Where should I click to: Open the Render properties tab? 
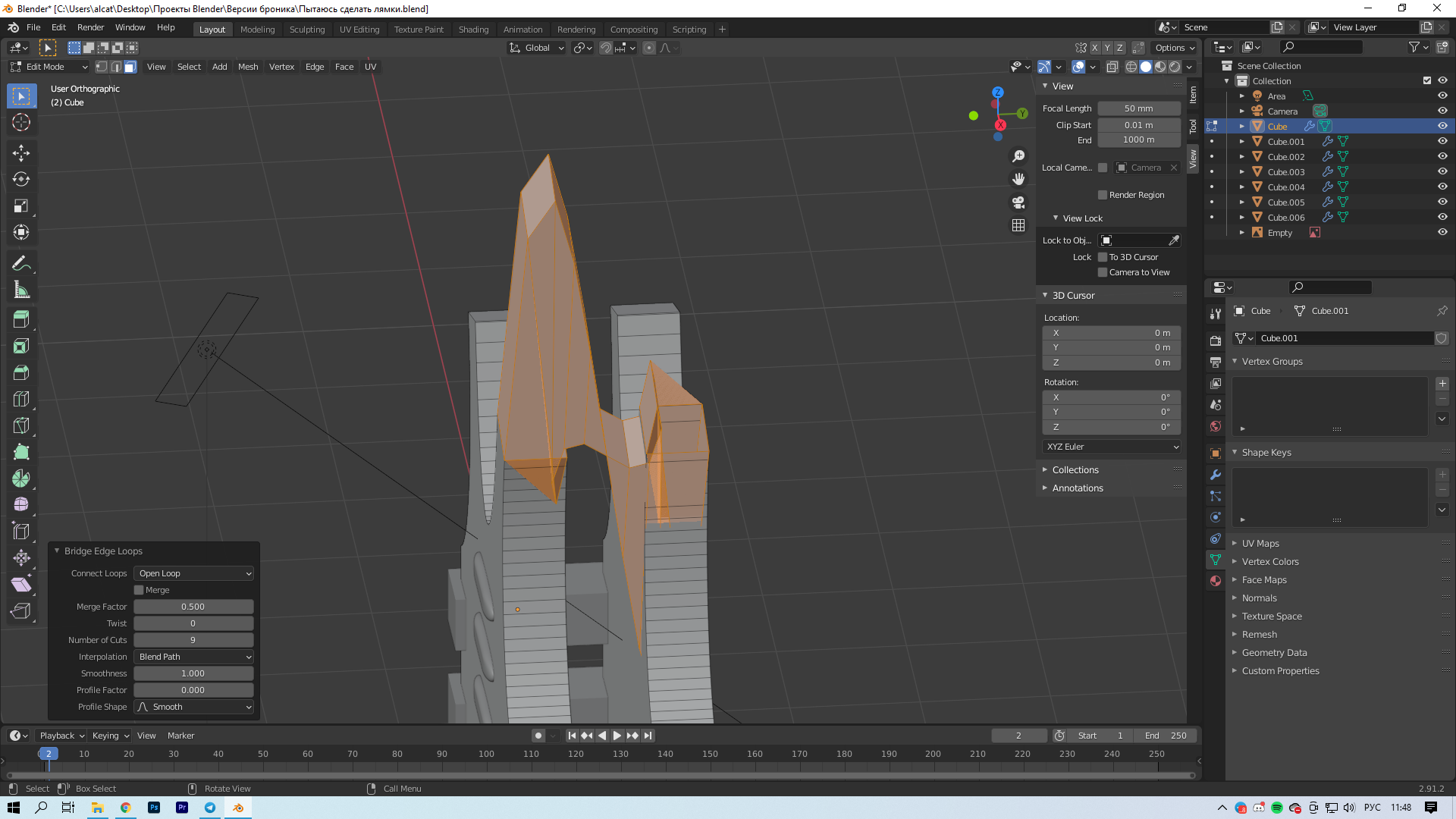1216,340
